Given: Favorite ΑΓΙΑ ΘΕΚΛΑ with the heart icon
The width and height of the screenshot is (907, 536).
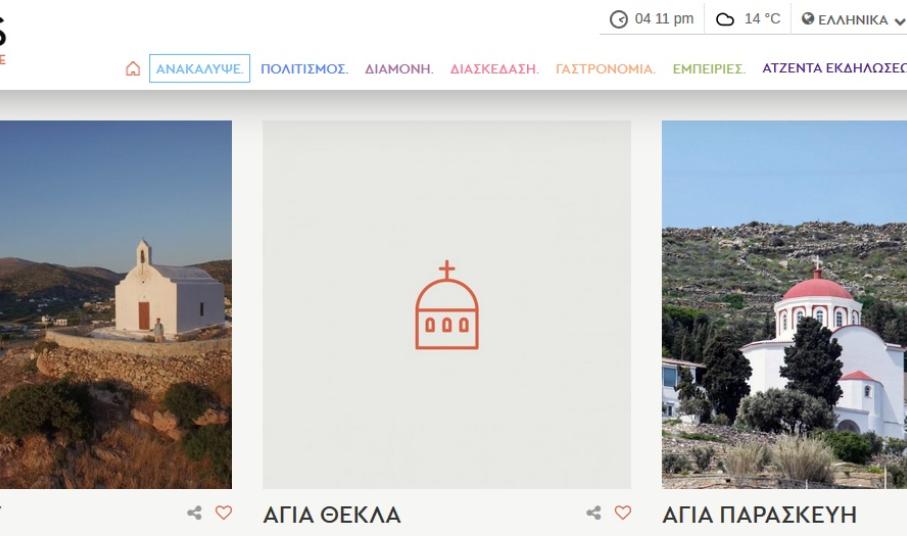Looking at the screenshot, I should (623, 513).
